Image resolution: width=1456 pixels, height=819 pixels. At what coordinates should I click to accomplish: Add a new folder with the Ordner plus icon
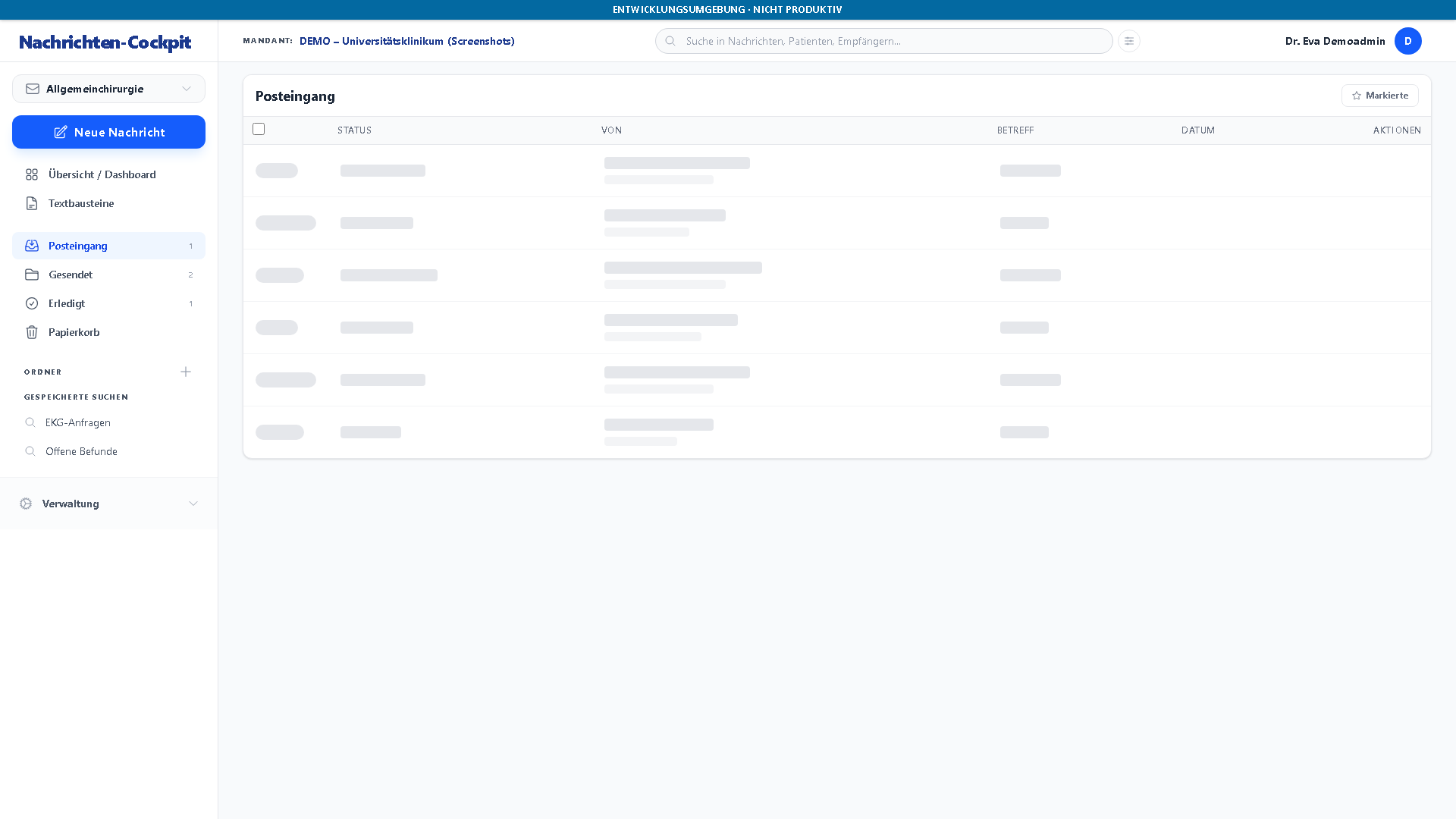pyautogui.click(x=186, y=372)
